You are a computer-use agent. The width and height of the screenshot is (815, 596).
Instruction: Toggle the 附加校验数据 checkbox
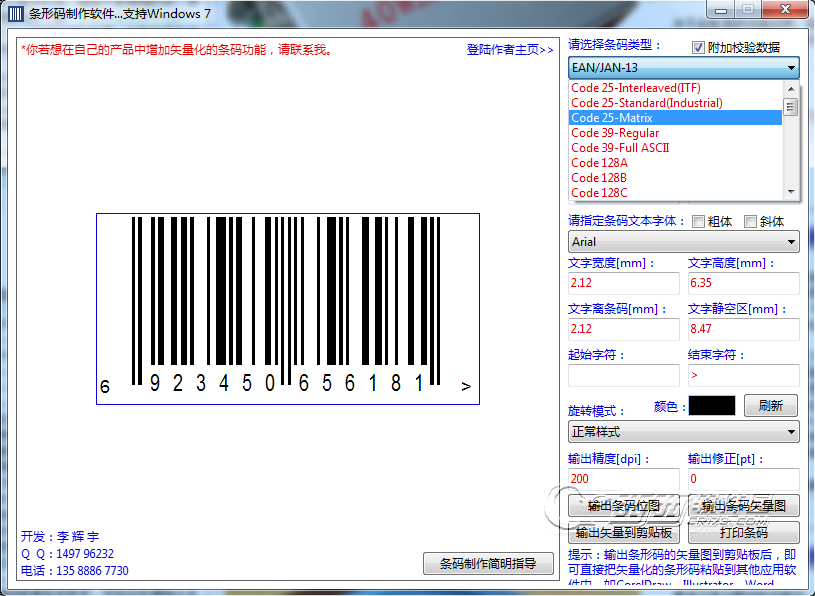pyautogui.click(x=698, y=48)
